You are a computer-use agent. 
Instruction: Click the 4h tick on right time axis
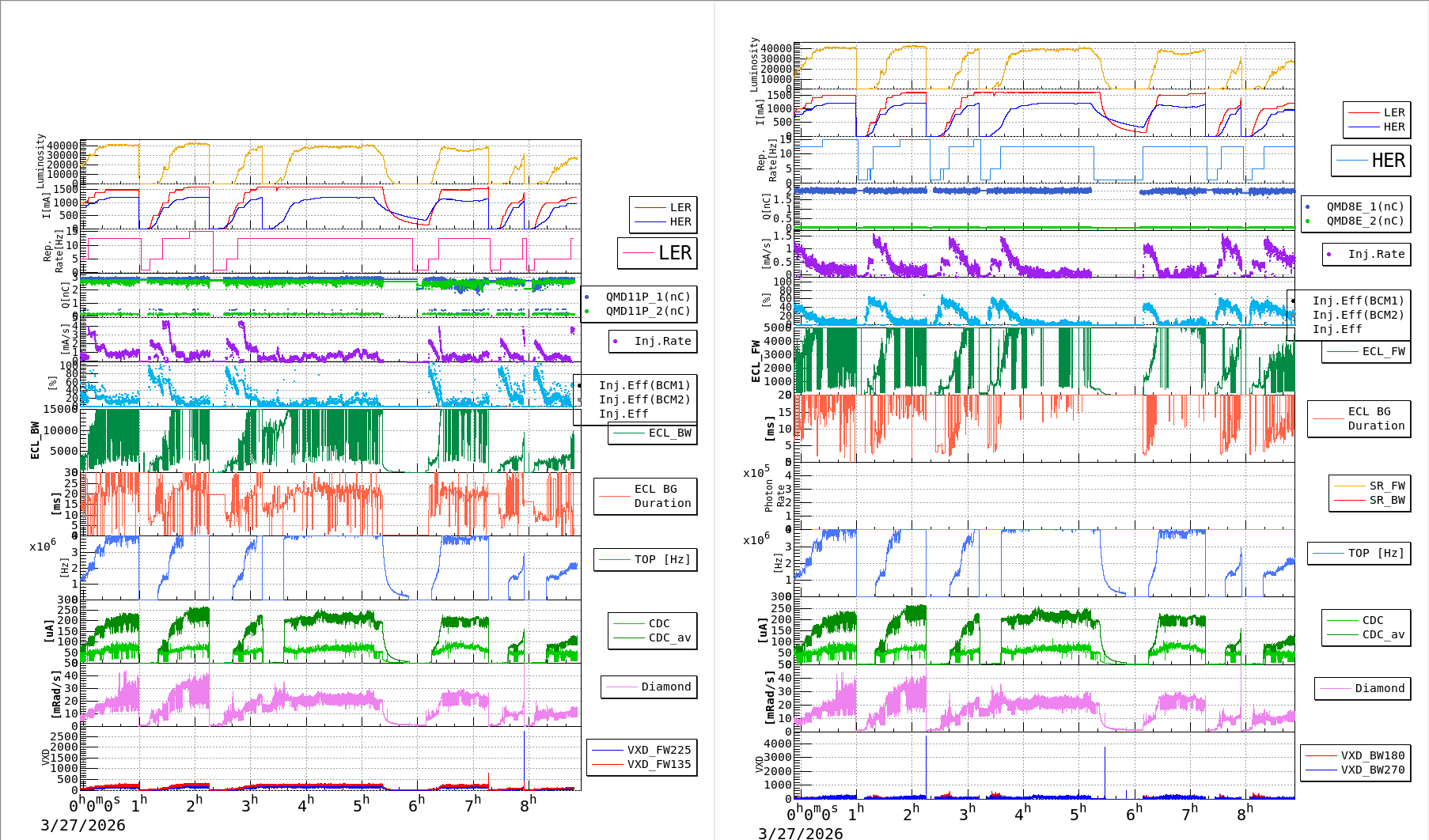click(1022, 812)
